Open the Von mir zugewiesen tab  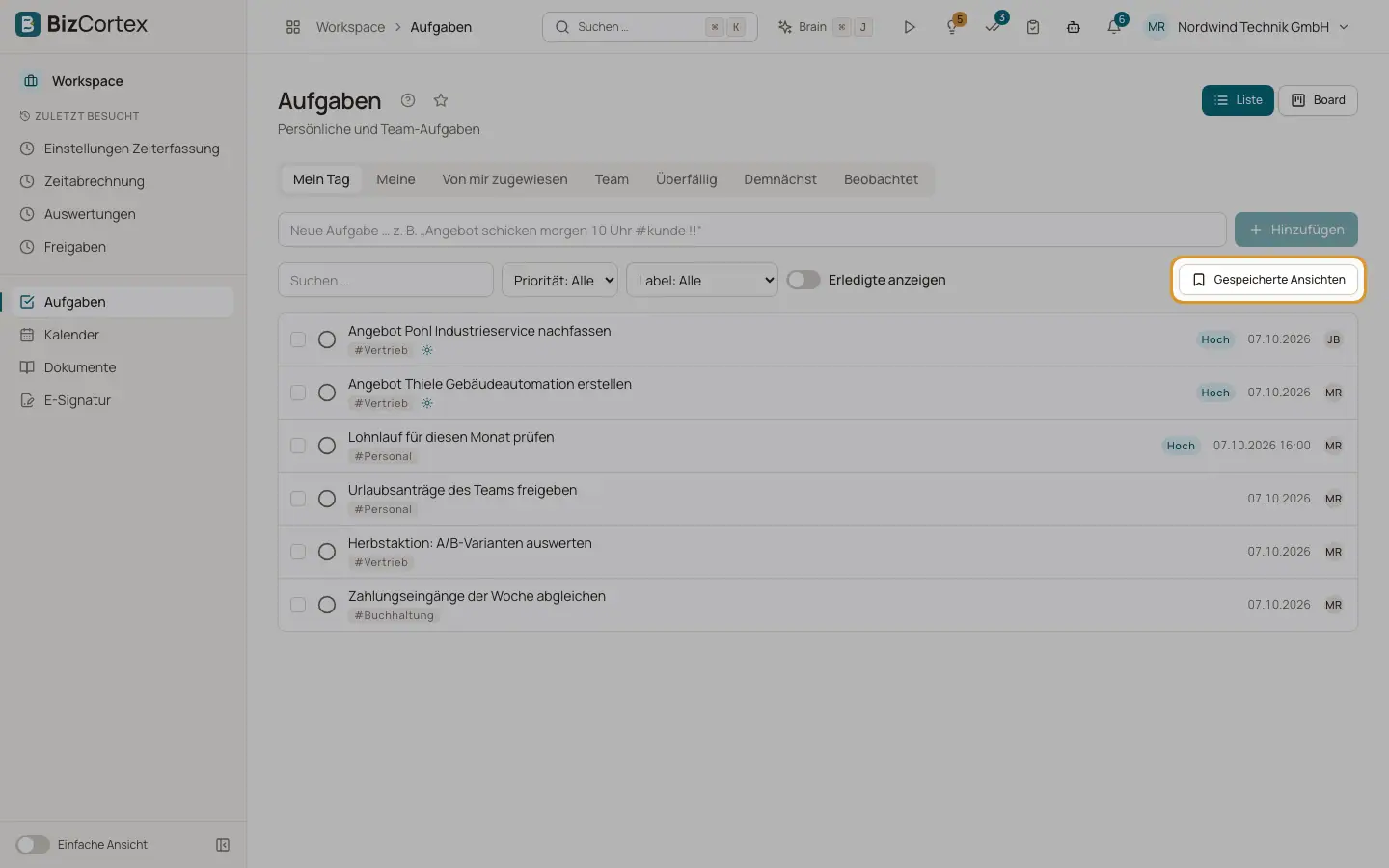504,179
